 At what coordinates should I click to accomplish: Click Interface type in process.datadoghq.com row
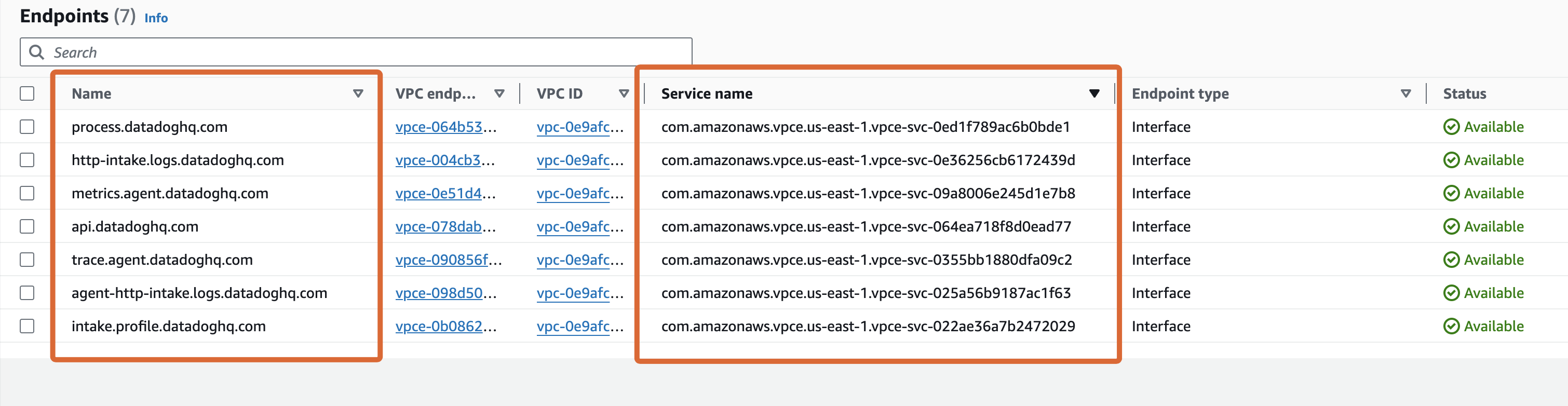click(1161, 127)
